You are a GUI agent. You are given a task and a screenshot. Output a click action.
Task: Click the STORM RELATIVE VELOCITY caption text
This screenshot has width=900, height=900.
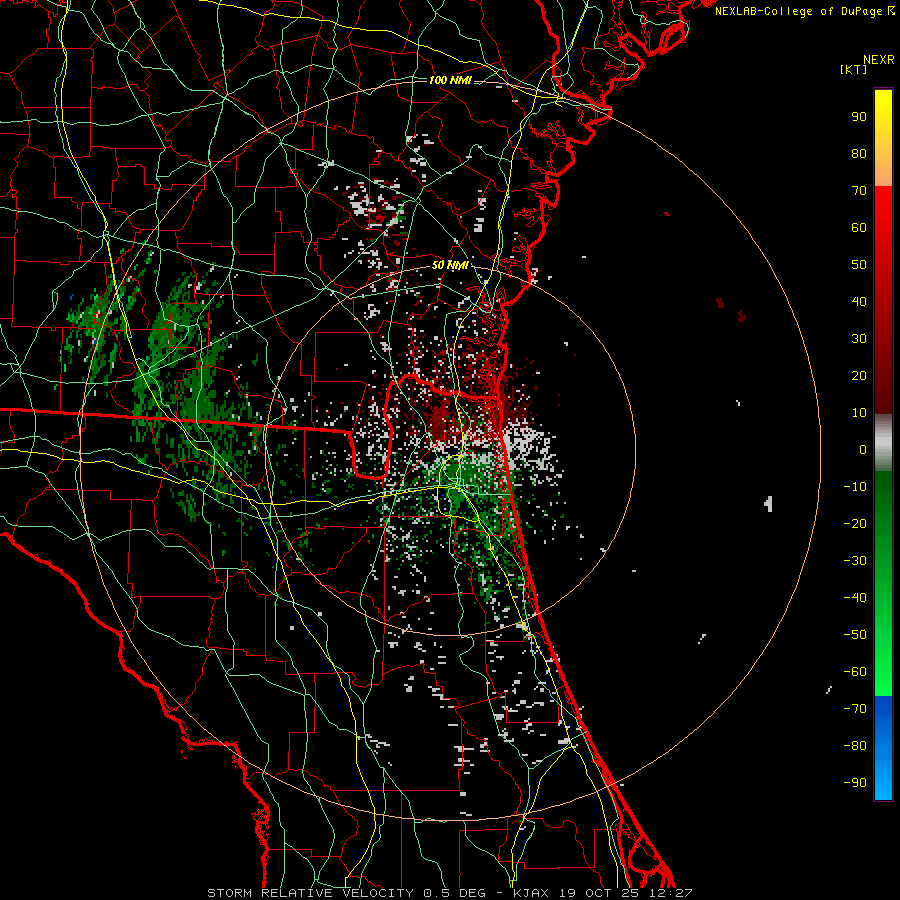pyautogui.click(x=310, y=893)
